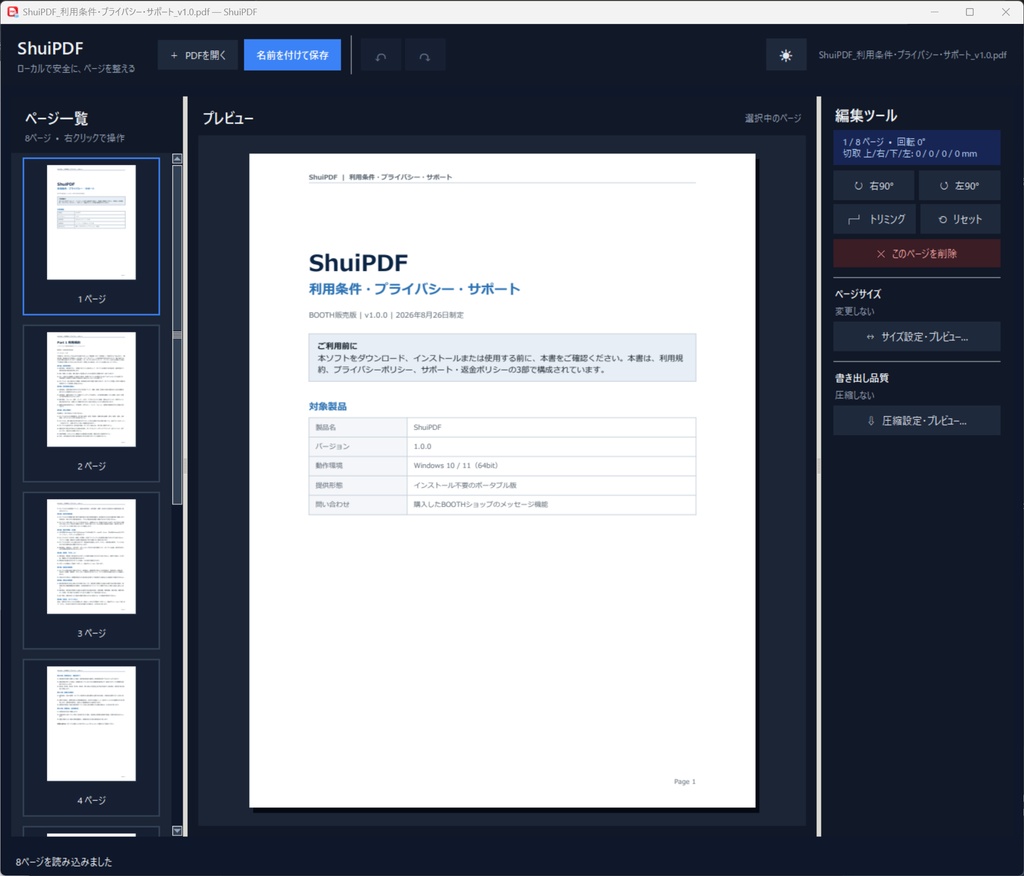Maximize the ShuiPDF window

[970, 12]
